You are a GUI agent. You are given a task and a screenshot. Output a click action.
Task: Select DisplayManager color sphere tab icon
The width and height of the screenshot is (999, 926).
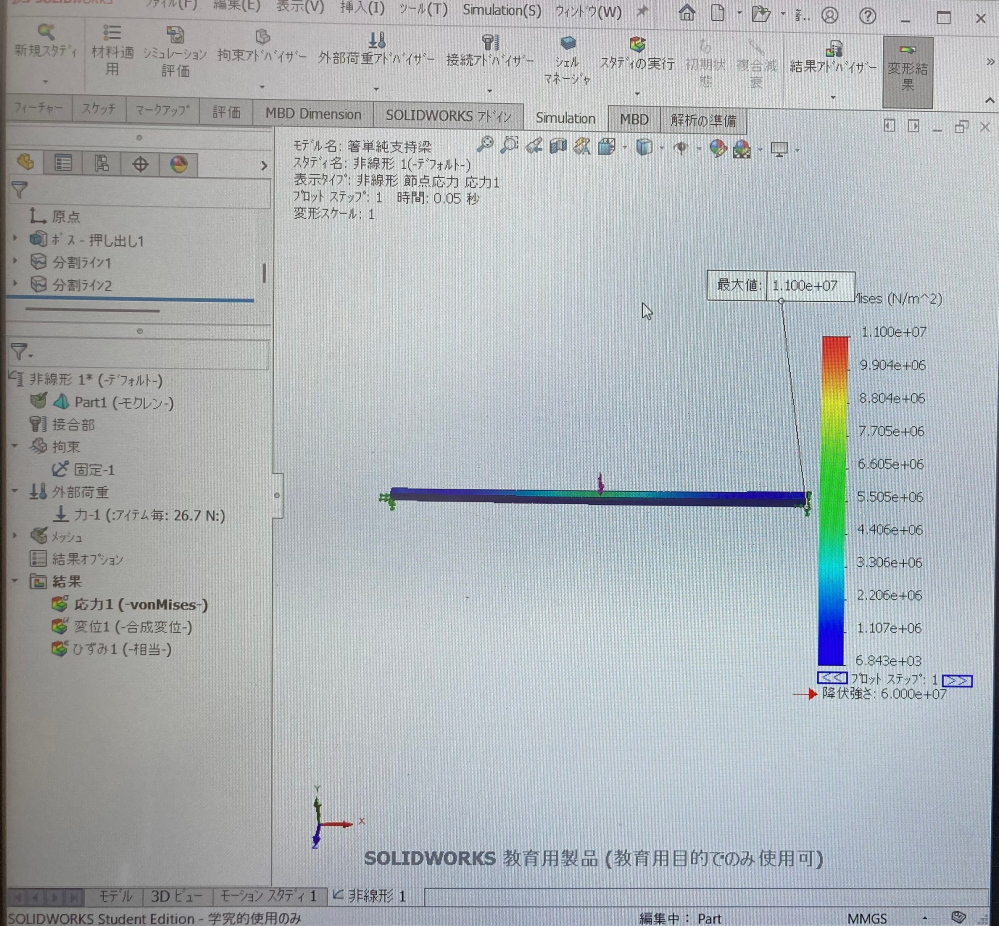(x=179, y=164)
